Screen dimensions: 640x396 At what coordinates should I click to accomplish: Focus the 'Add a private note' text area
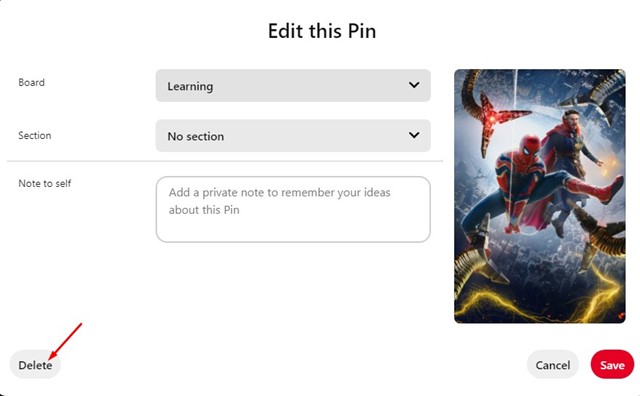point(293,209)
